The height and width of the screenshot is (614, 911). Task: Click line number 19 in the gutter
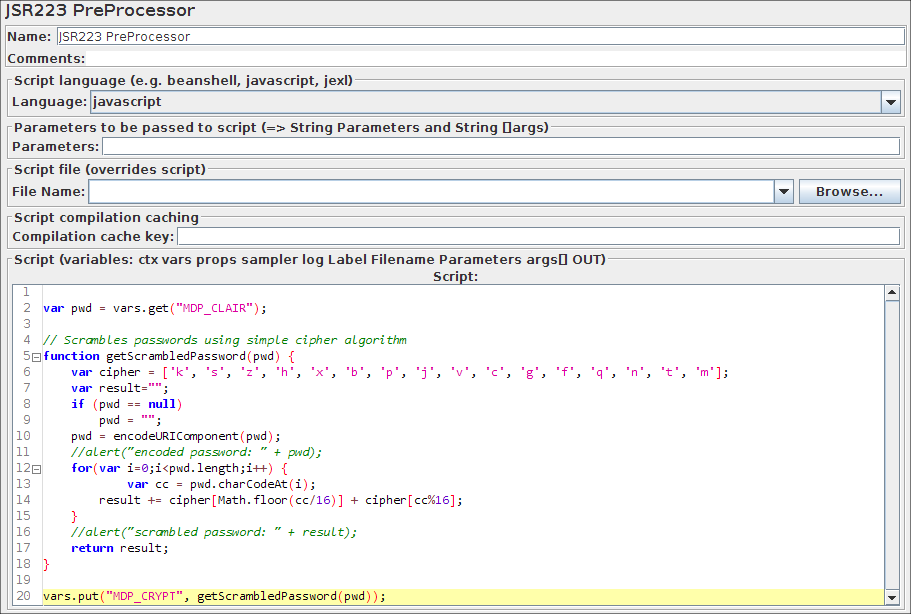[x=24, y=580]
